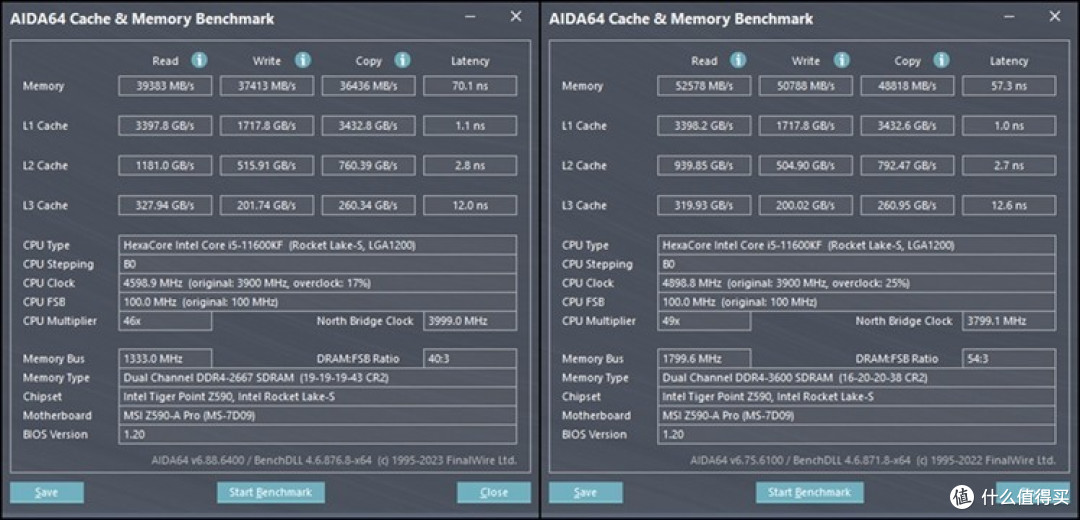Click L2 read value 1181.0 GB/s
Image resolution: width=1080 pixels, height=520 pixels.
pos(165,166)
